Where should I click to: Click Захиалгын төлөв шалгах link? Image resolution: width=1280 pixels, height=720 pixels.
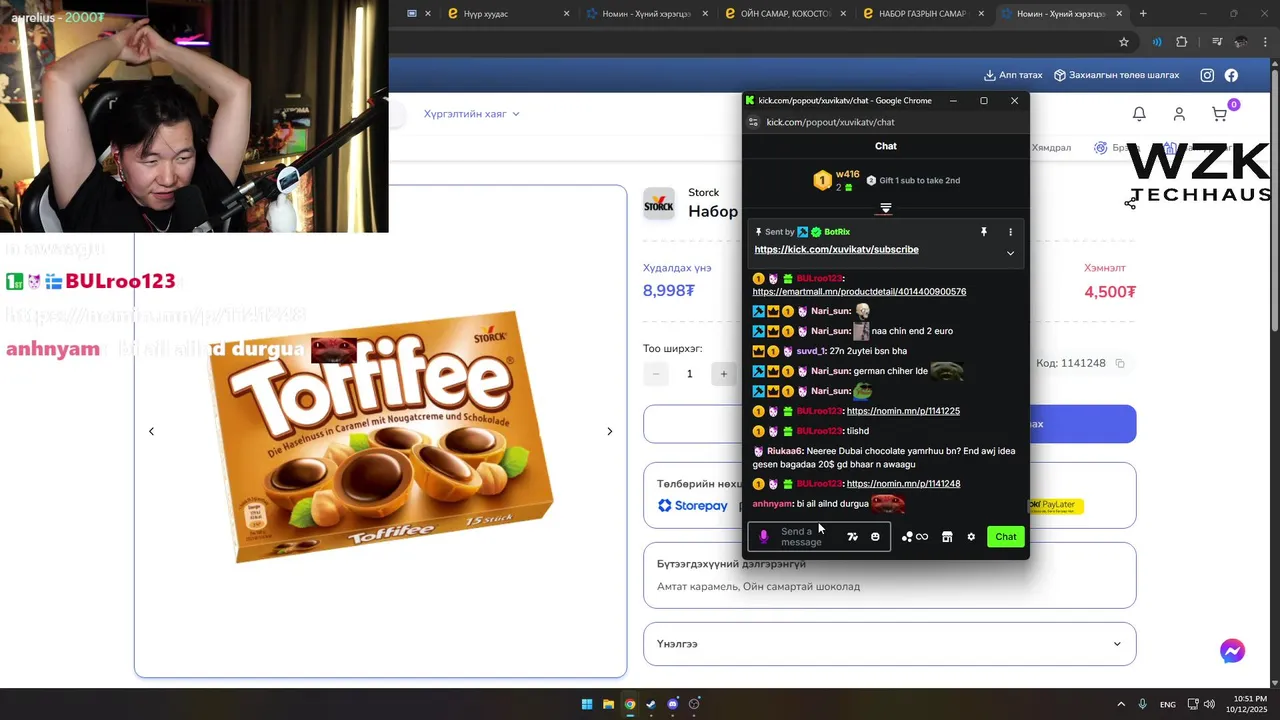tap(1116, 75)
